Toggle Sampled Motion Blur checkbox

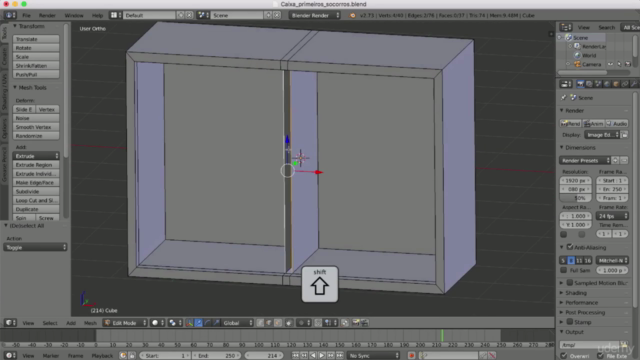coord(570,282)
